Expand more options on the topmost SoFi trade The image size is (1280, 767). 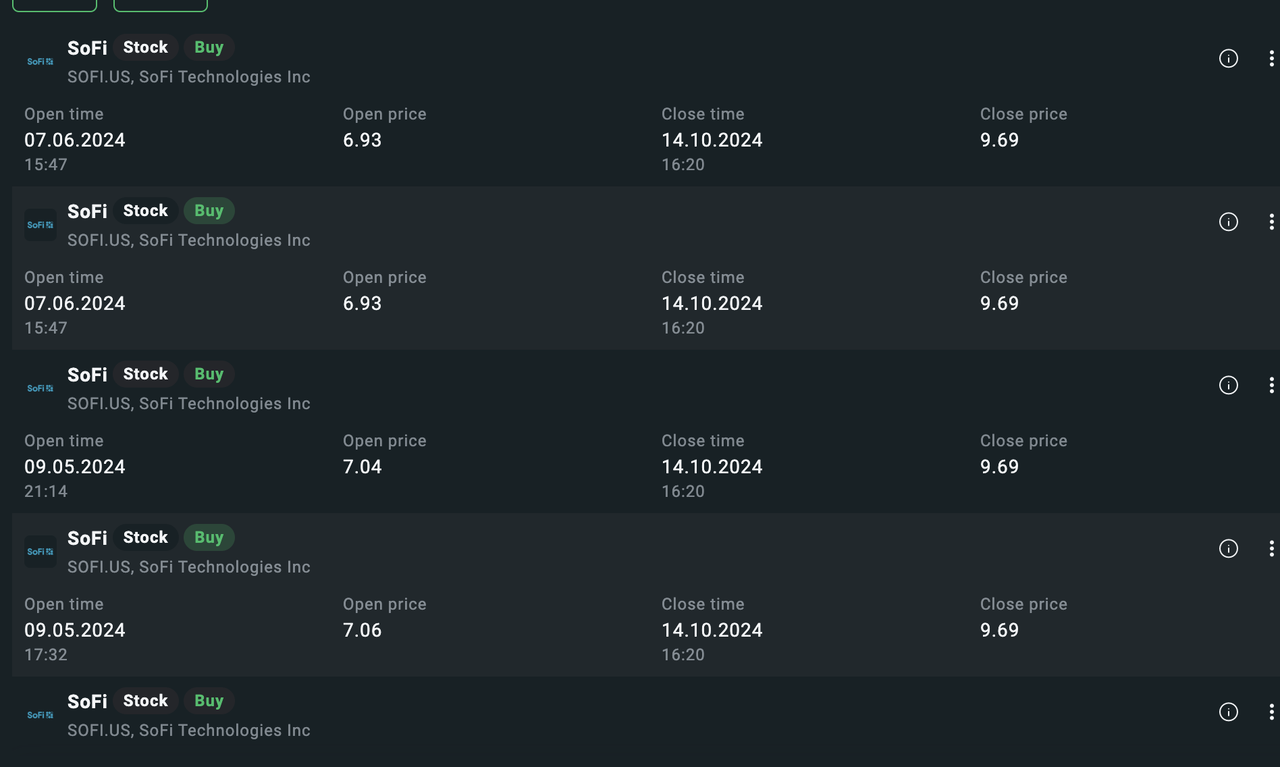click(1271, 59)
